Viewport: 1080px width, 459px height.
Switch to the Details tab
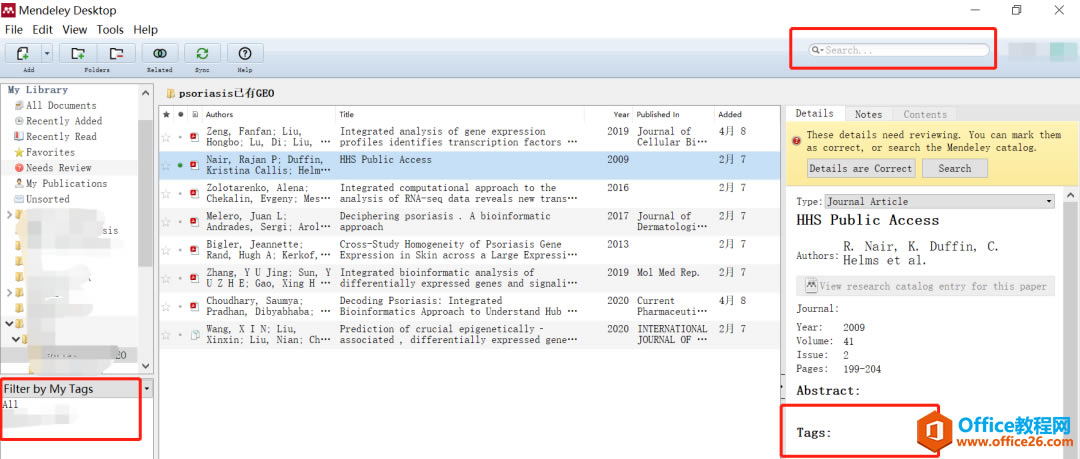(815, 114)
